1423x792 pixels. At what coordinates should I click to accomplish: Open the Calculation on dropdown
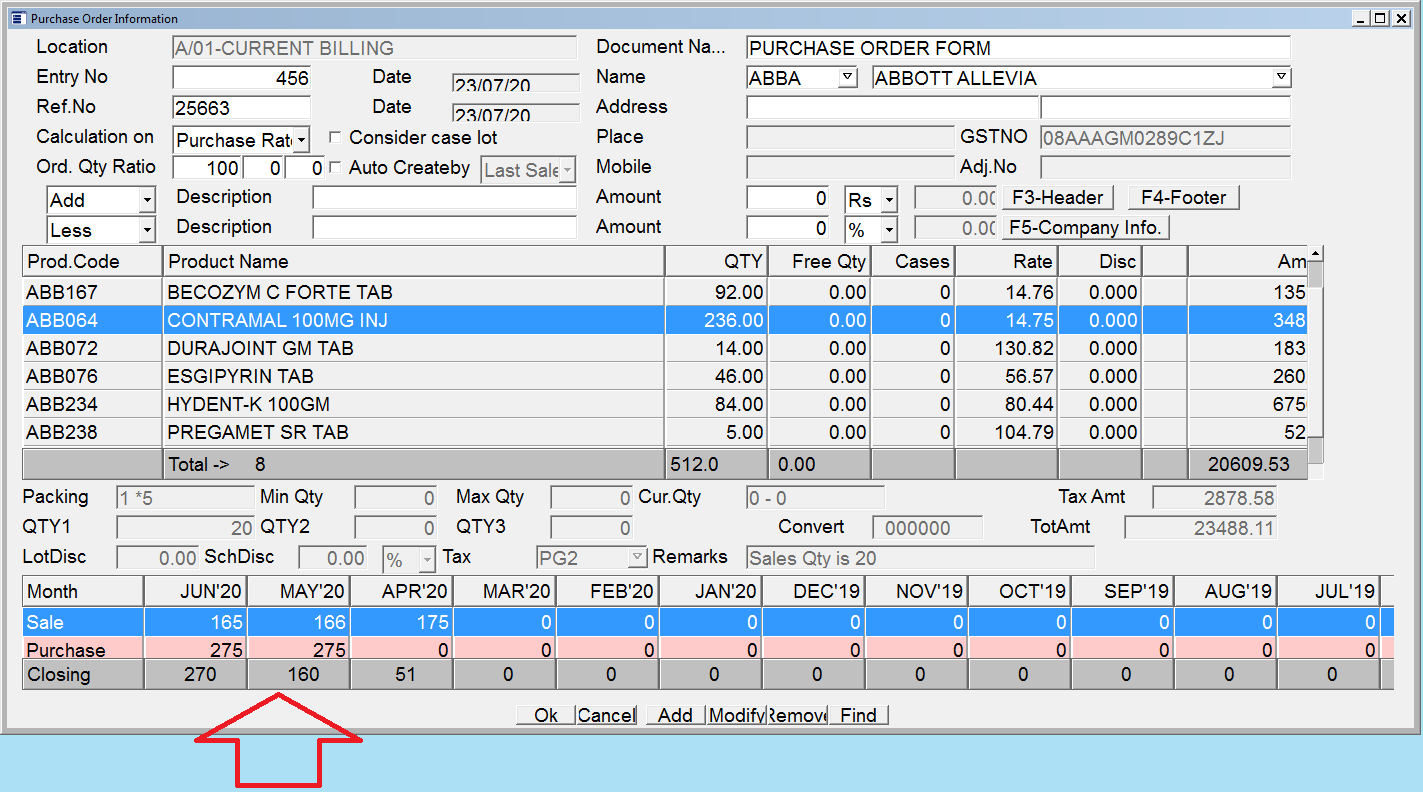[302, 141]
